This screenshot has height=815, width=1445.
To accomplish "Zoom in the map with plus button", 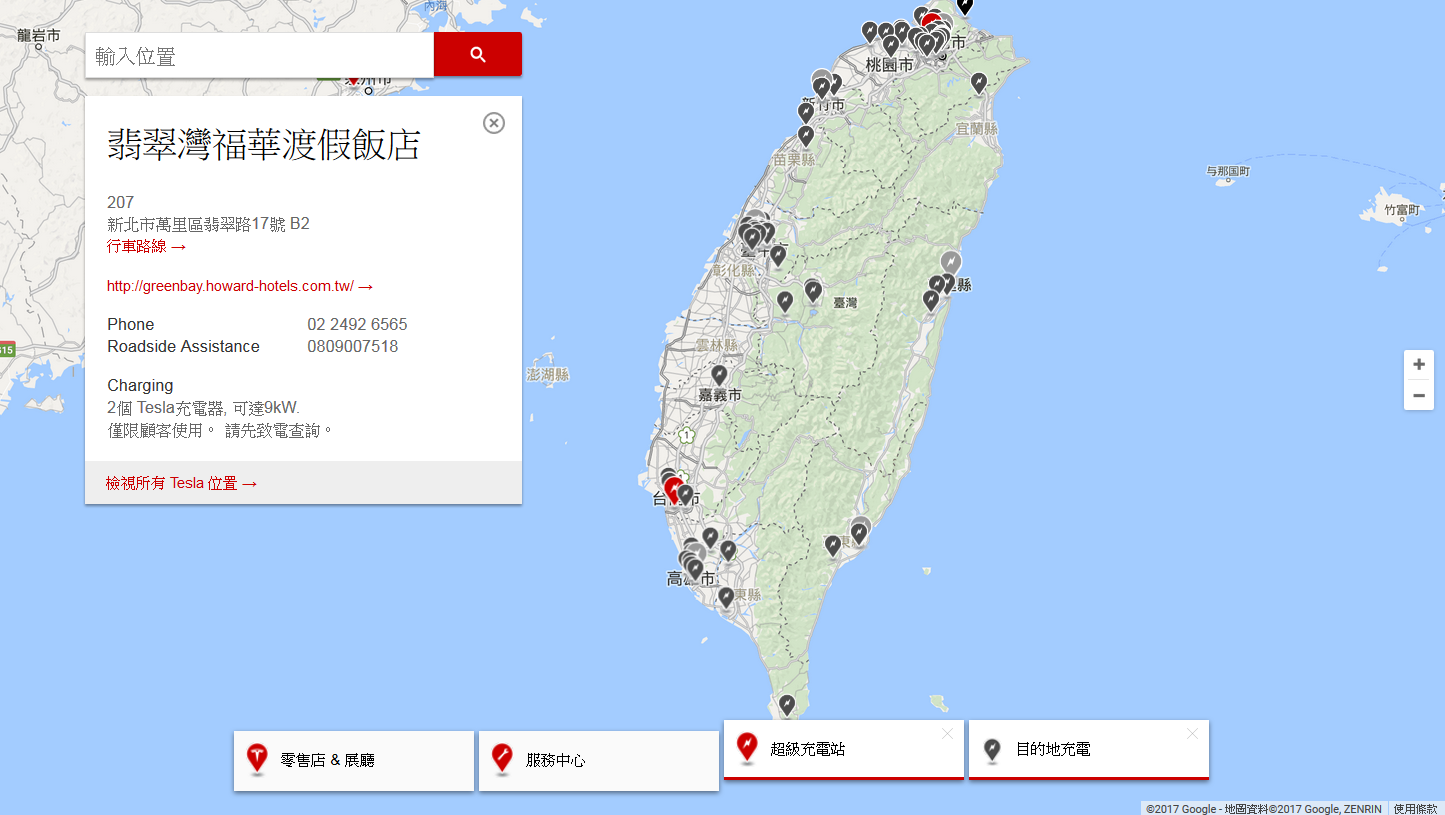I will point(1418,364).
